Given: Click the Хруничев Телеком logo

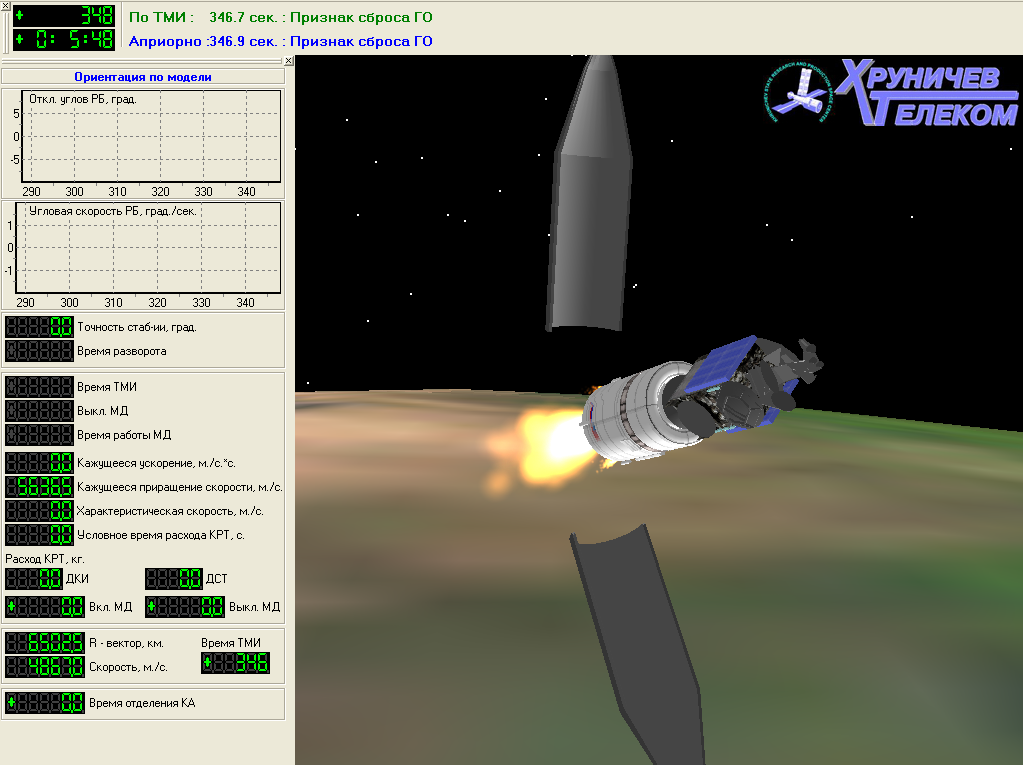Looking at the screenshot, I should click(x=890, y=93).
